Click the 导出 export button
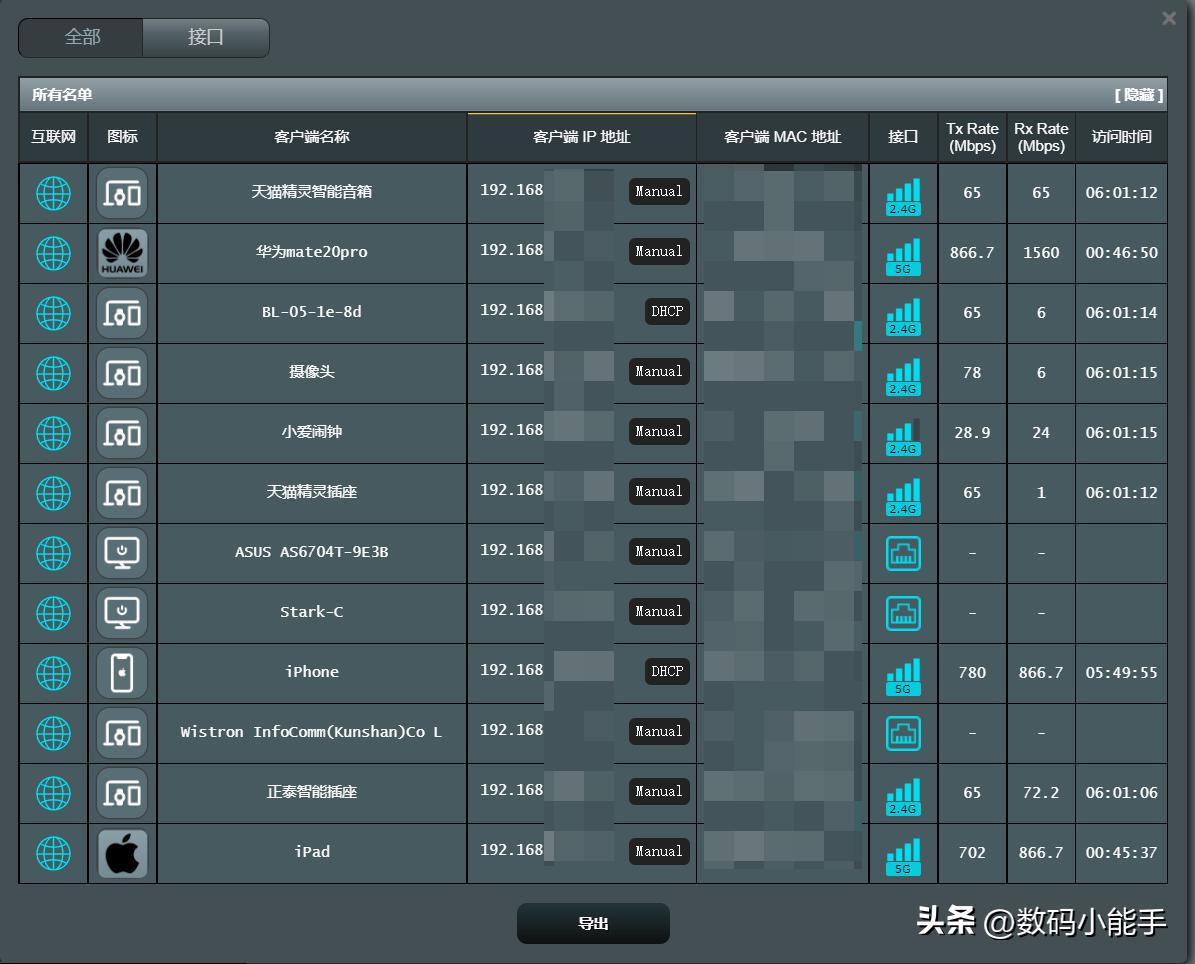 click(593, 923)
